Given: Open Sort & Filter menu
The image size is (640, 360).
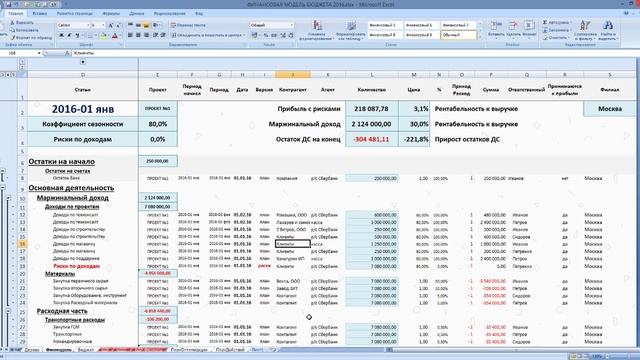Looking at the screenshot, I should (585, 30).
